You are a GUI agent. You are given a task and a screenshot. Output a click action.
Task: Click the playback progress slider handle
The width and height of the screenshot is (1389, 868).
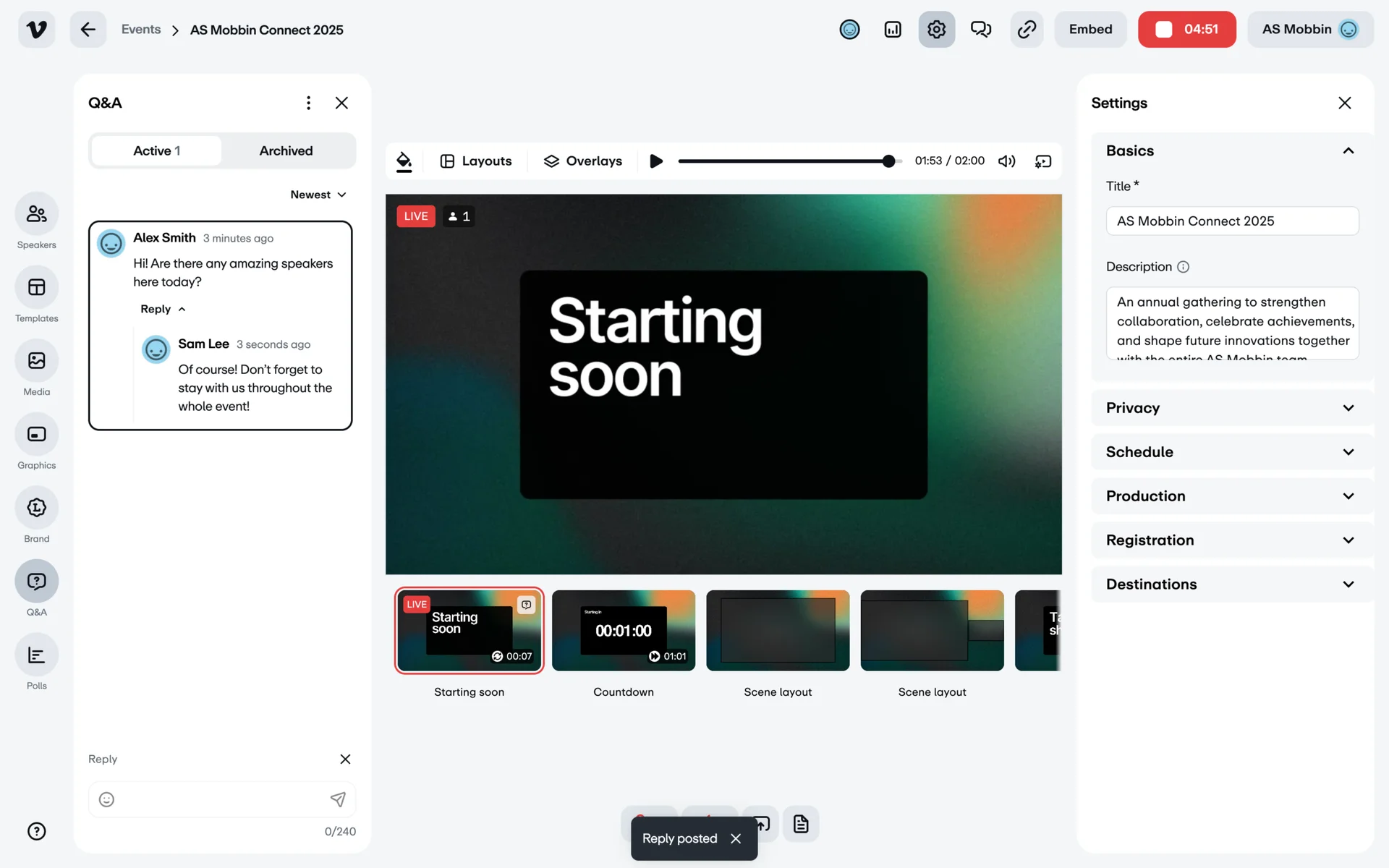888,161
